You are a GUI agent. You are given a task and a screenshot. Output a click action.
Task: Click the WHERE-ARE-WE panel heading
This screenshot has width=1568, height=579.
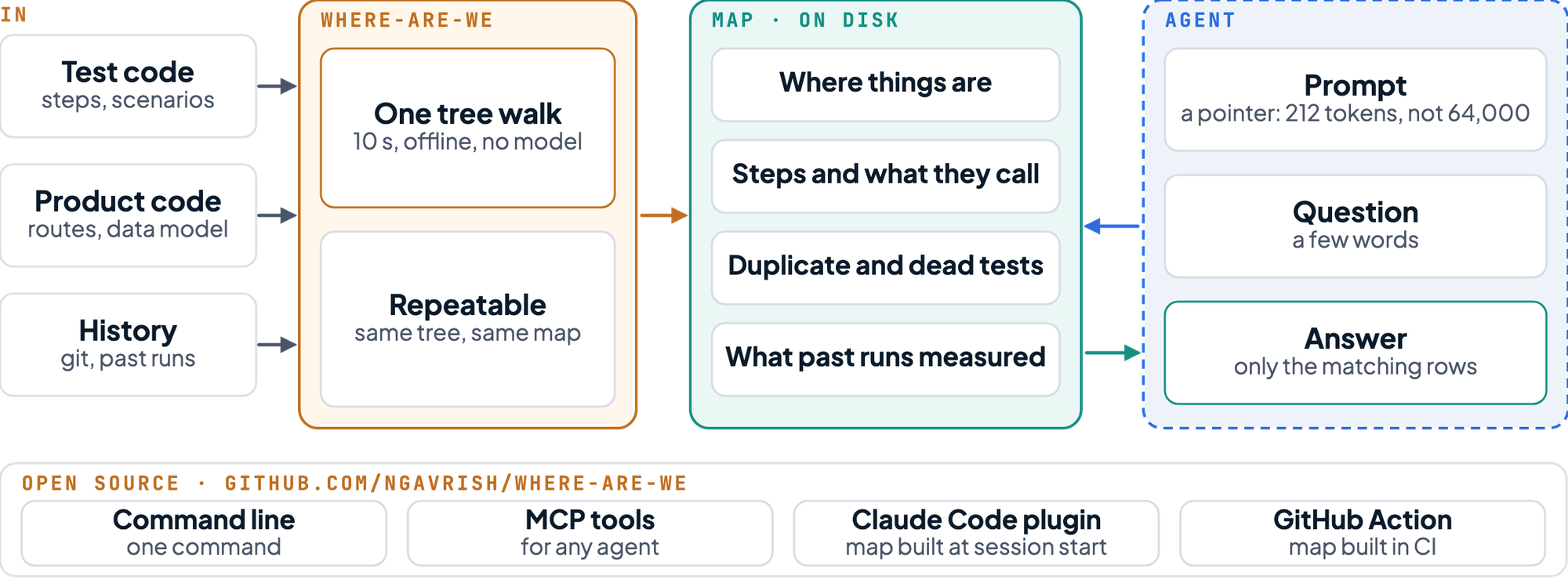[407, 20]
